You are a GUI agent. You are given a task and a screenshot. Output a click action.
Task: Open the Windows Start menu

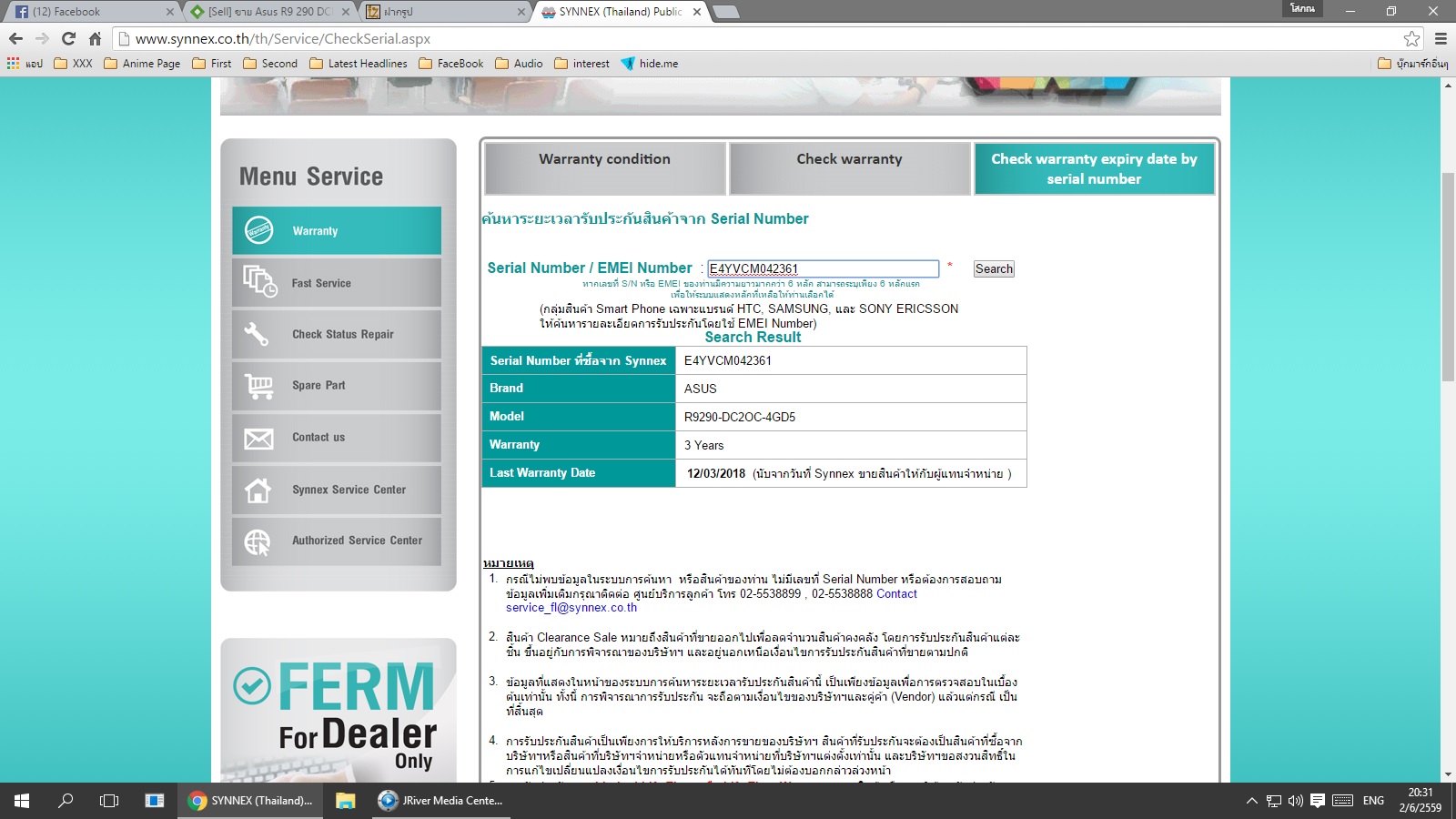click(22, 801)
